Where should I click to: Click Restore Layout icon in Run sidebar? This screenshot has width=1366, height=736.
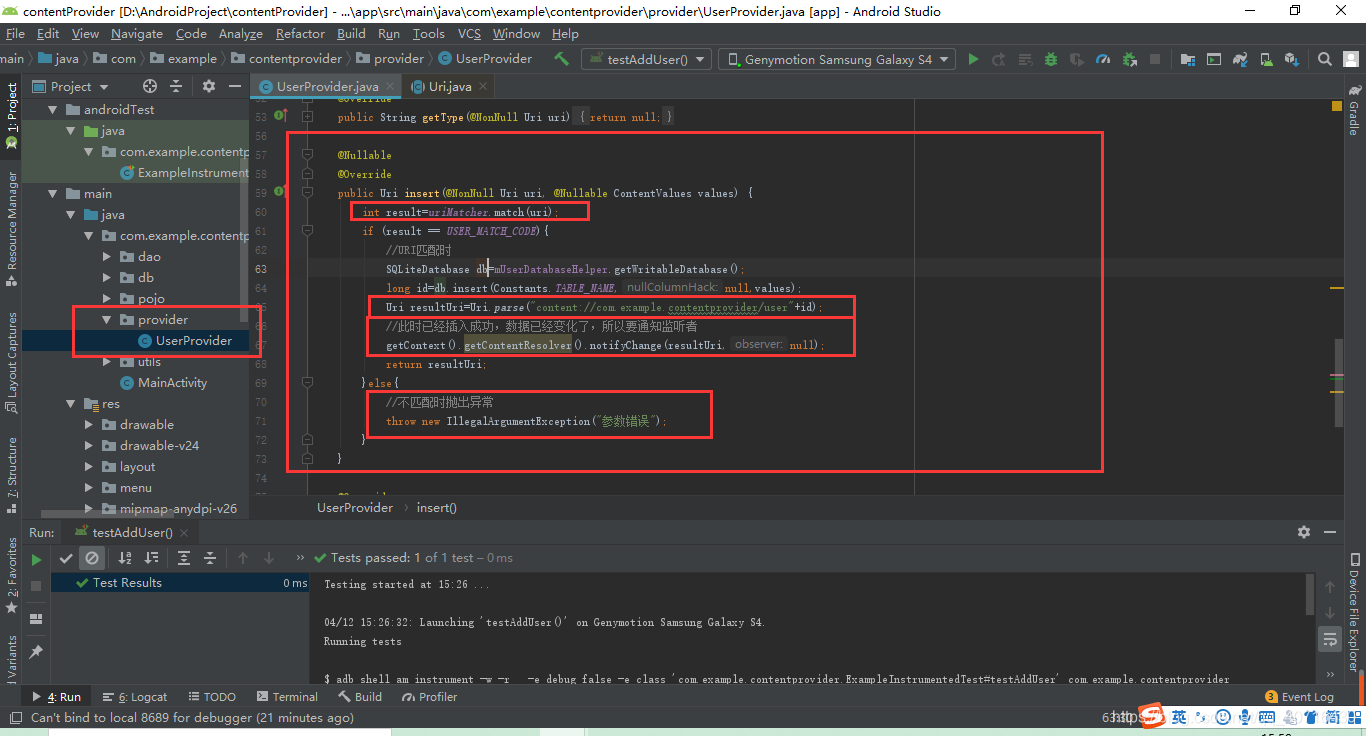36,619
